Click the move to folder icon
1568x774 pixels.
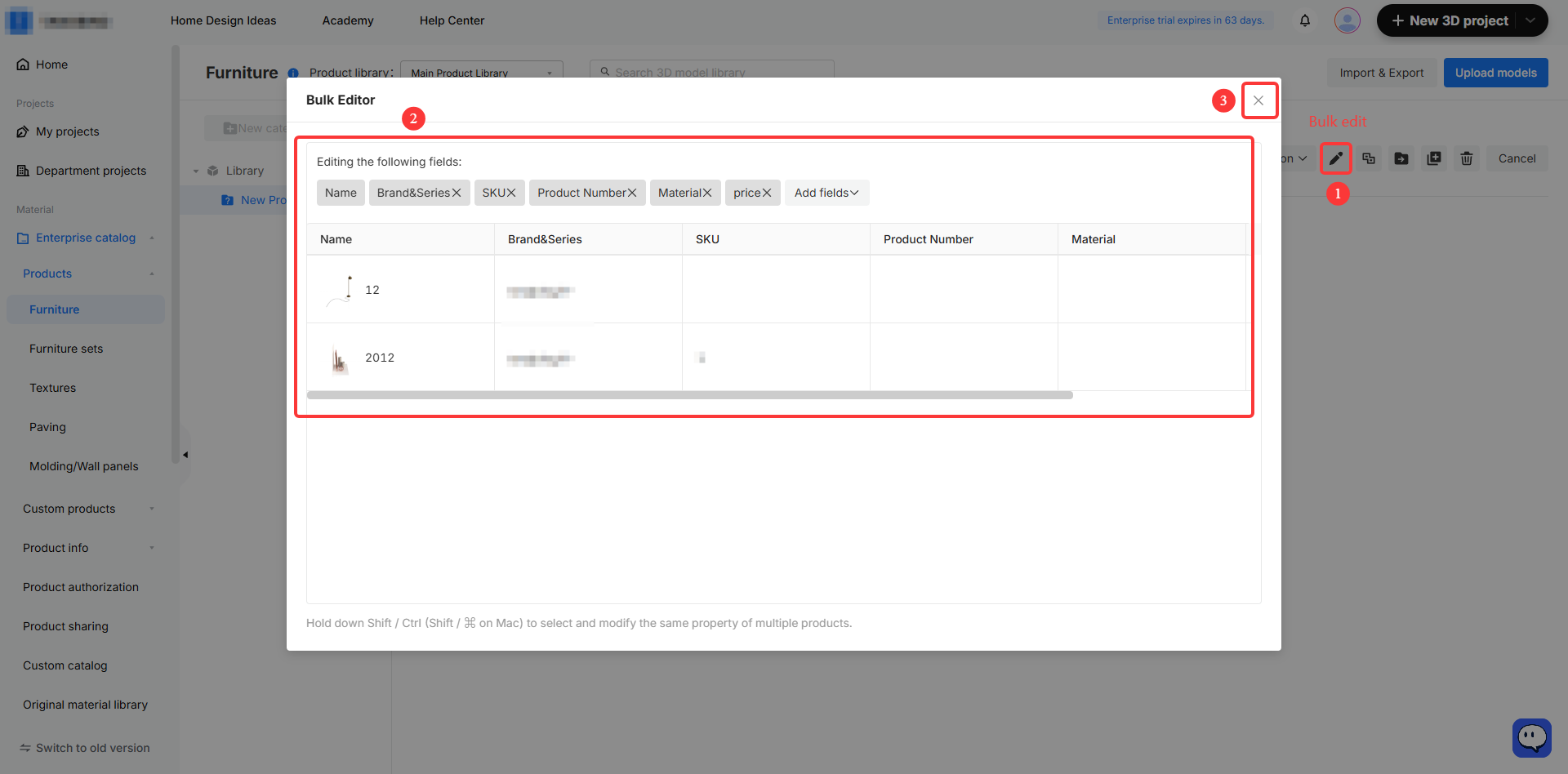coord(1401,158)
